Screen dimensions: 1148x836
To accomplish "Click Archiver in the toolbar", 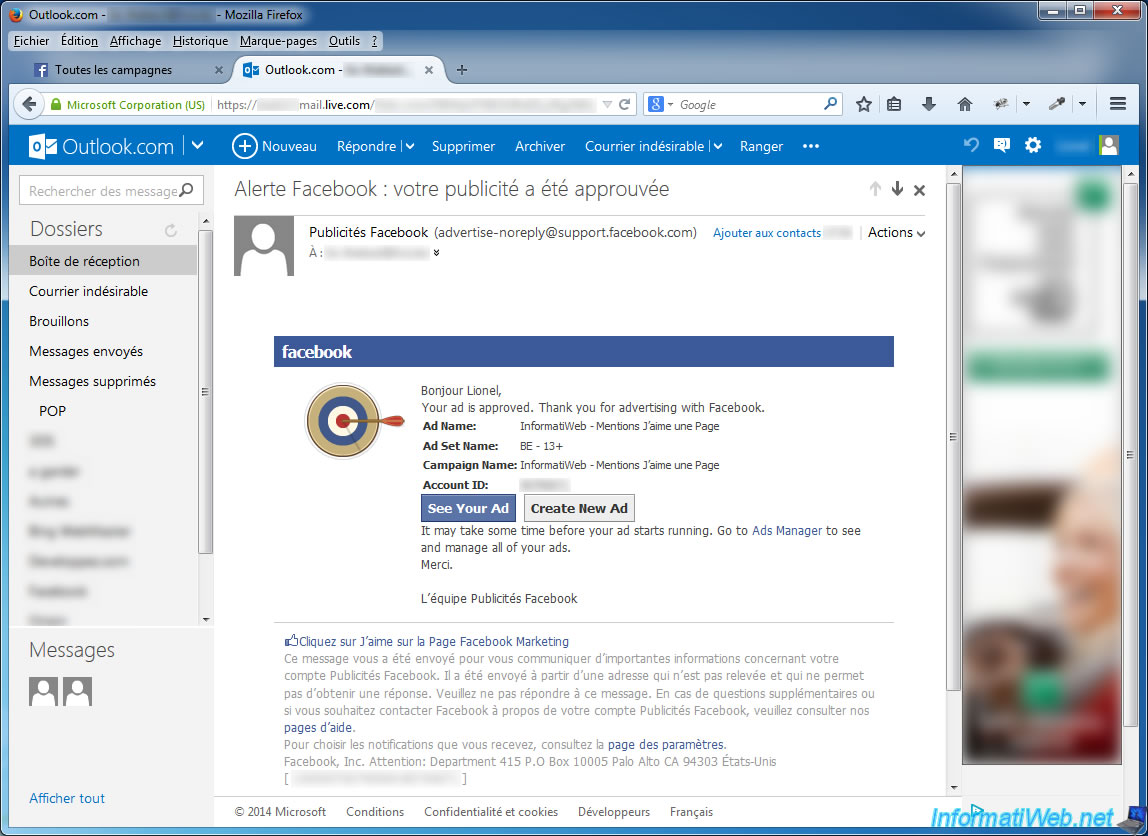I will point(540,146).
